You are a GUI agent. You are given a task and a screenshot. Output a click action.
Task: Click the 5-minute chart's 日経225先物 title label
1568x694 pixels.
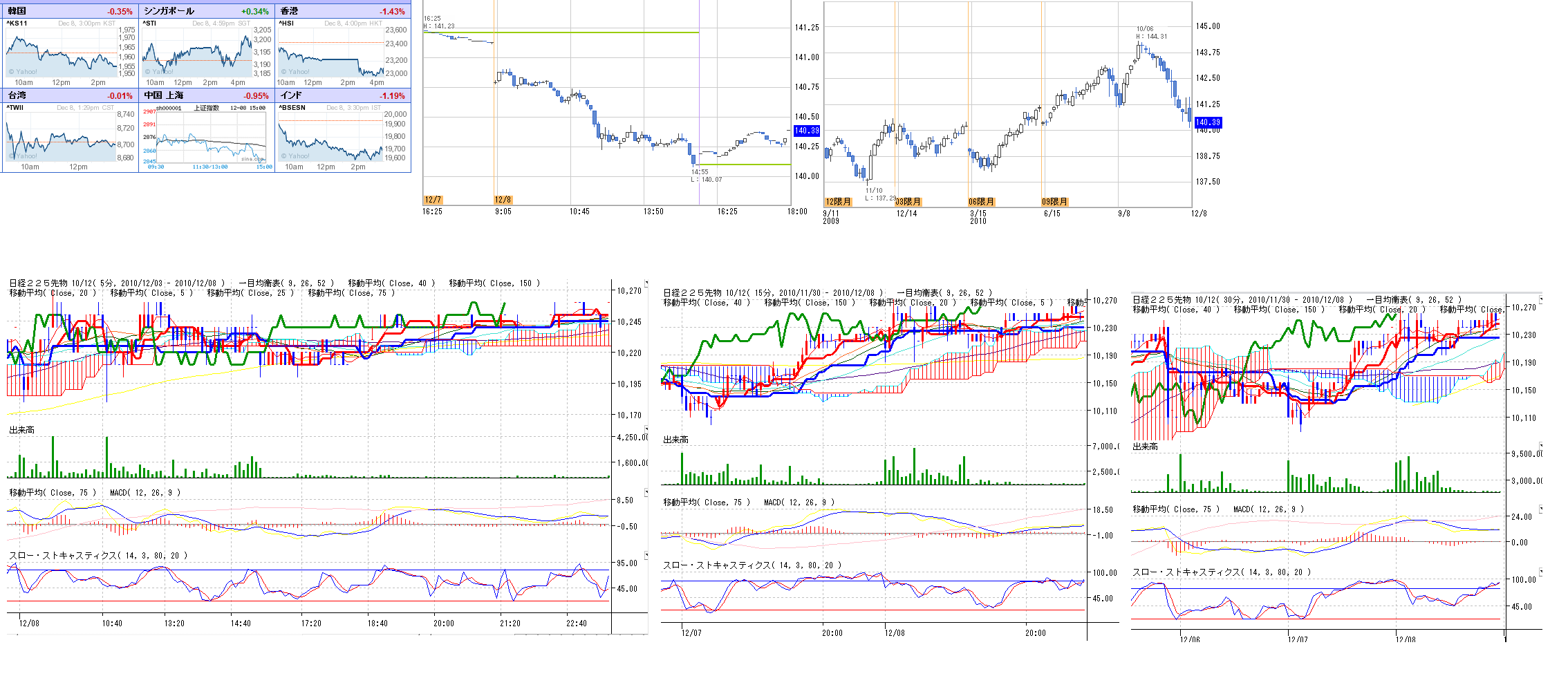tap(38, 283)
